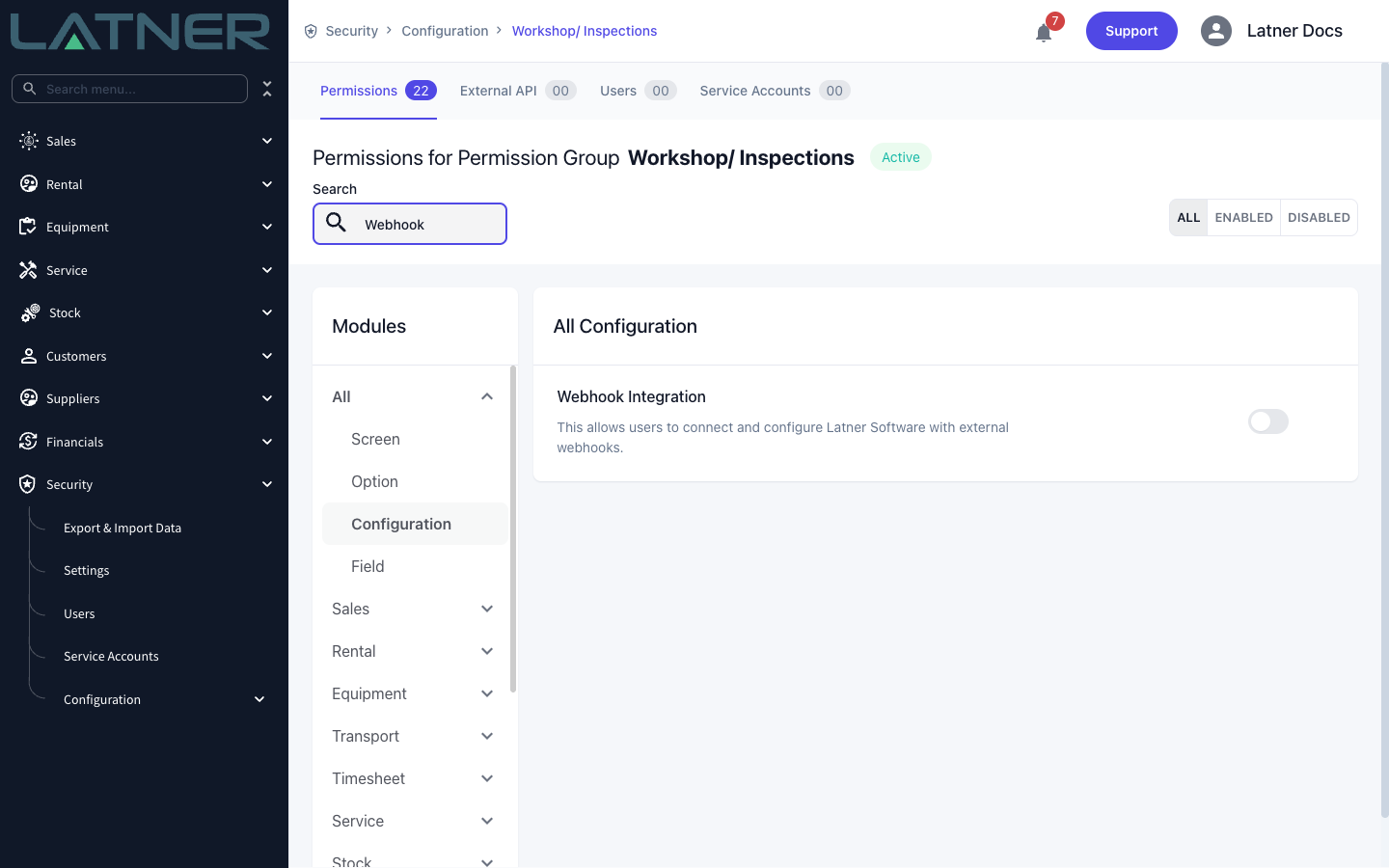Click the Support button
The height and width of the screenshot is (868, 1389).
tap(1131, 31)
